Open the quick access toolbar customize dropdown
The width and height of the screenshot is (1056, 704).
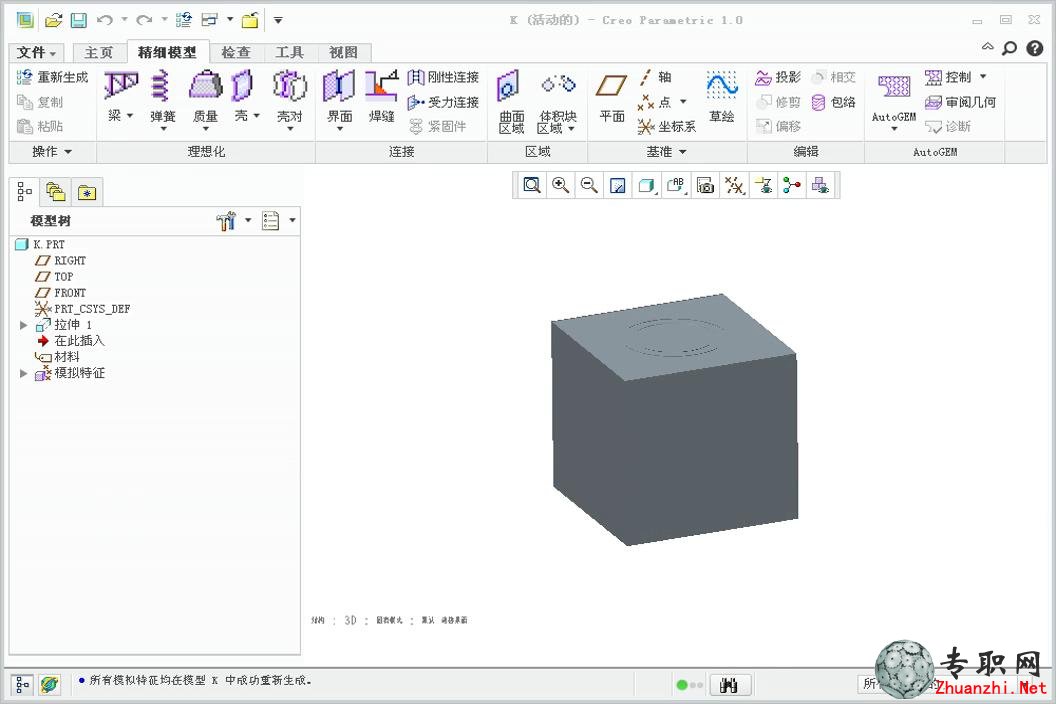(x=277, y=20)
